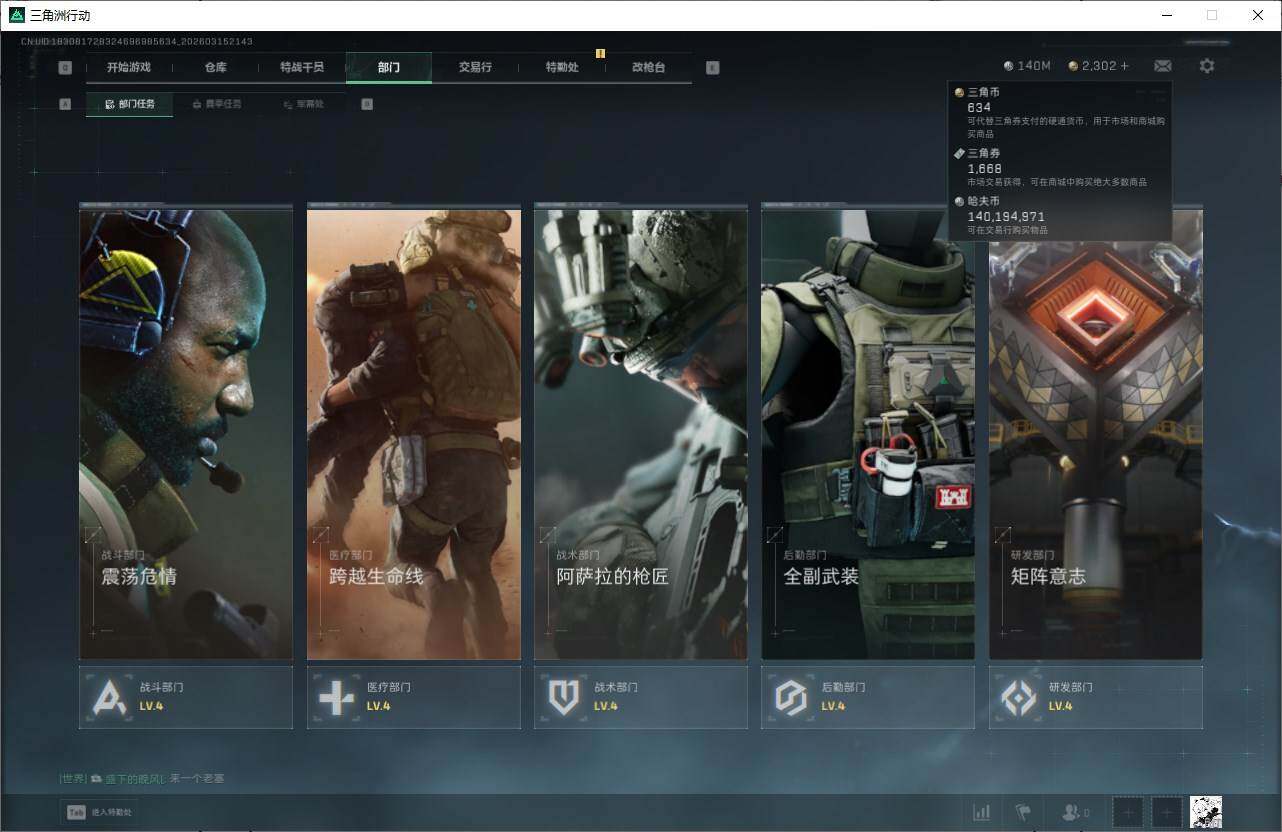Click the player avatar in bottom right
1282x832 pixels.
pyautogui.click(x=1206, y=812)
